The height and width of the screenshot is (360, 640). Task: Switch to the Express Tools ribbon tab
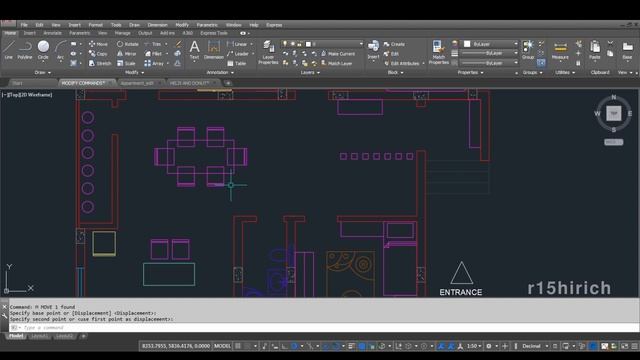(214, 33)
